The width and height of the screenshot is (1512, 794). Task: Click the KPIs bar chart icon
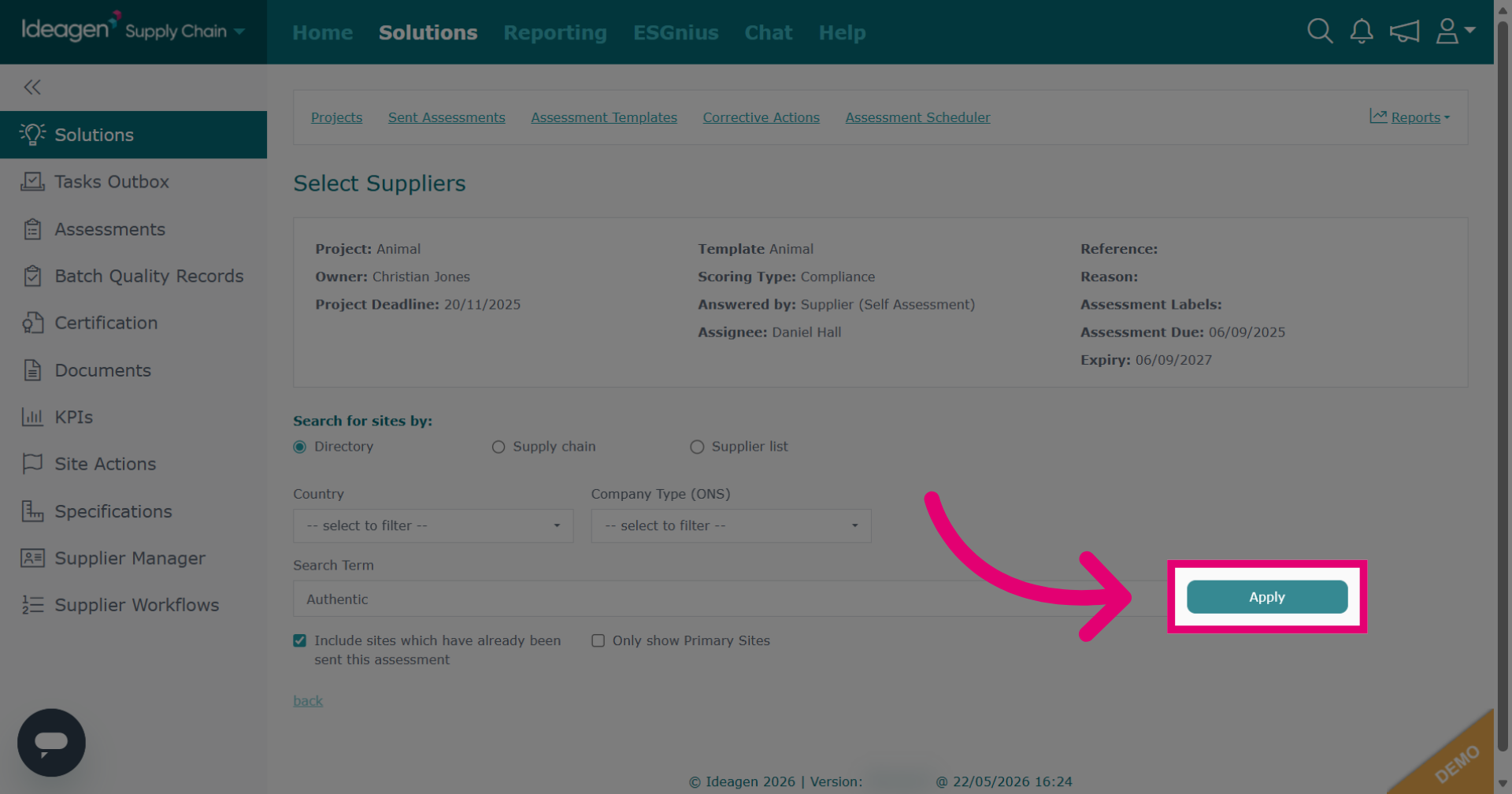pos(32,417)
